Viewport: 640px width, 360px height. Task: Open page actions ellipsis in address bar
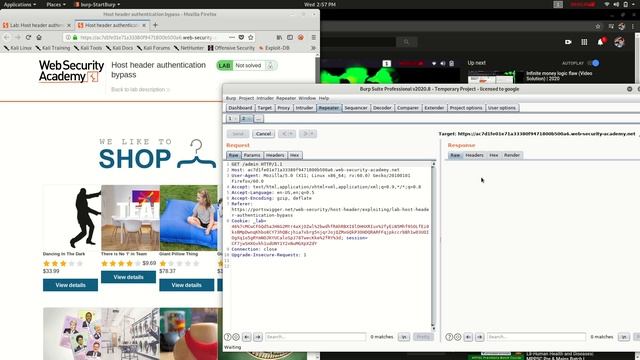click(x=232, y=37)
